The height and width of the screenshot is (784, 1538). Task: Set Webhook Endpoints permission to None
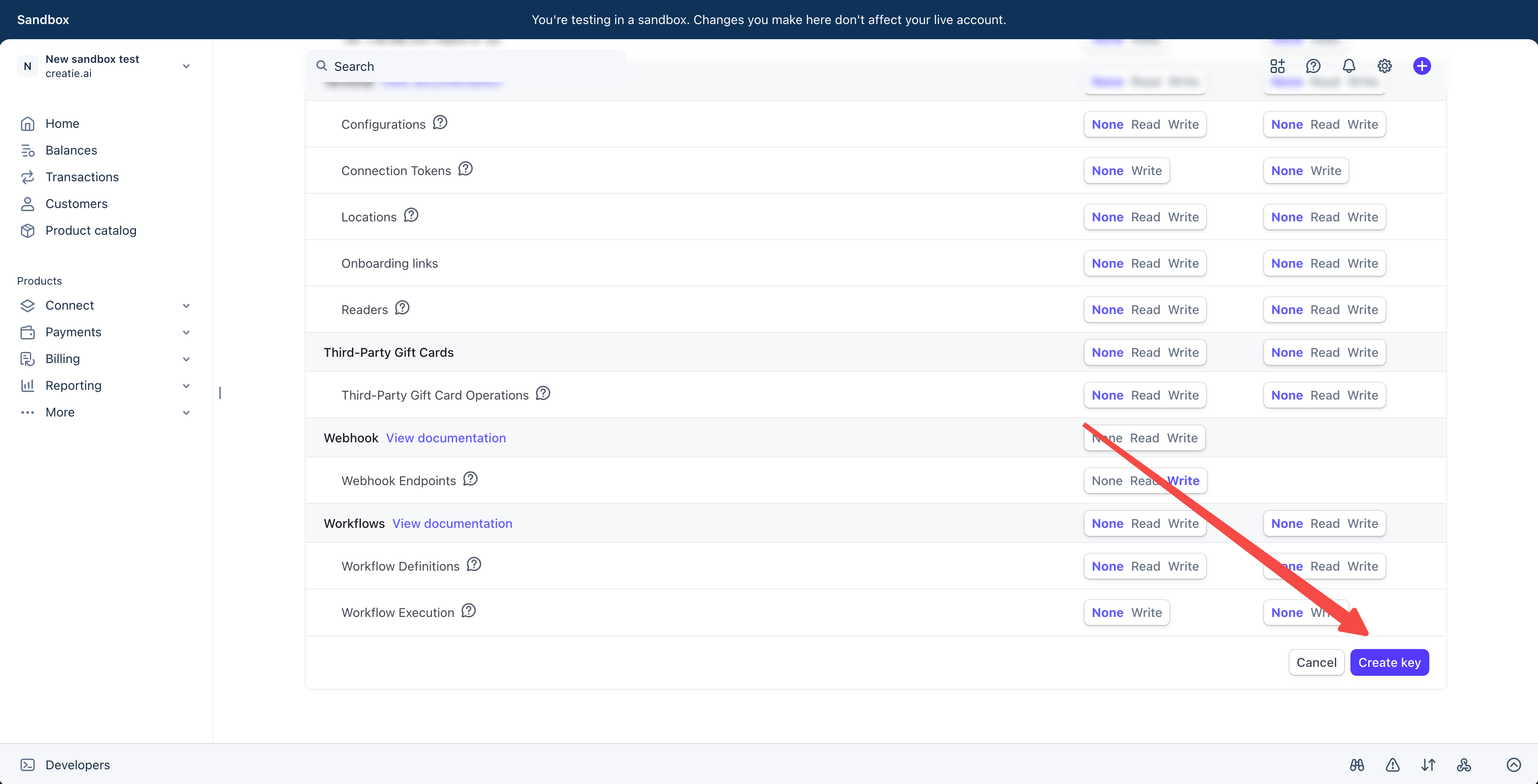(x=1107, y=481)
